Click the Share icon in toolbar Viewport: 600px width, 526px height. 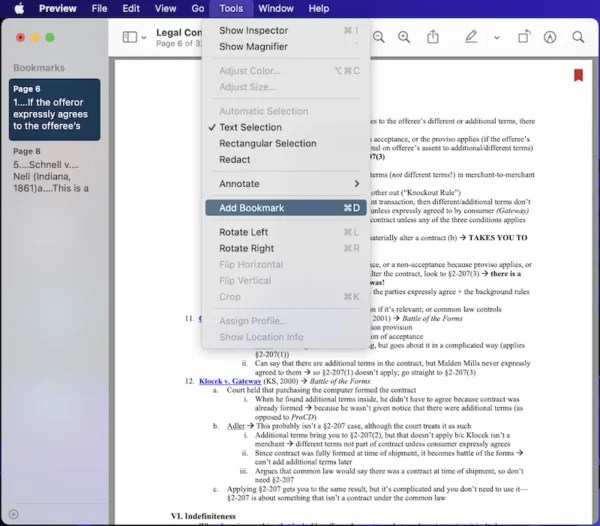(x=433, y=37)
